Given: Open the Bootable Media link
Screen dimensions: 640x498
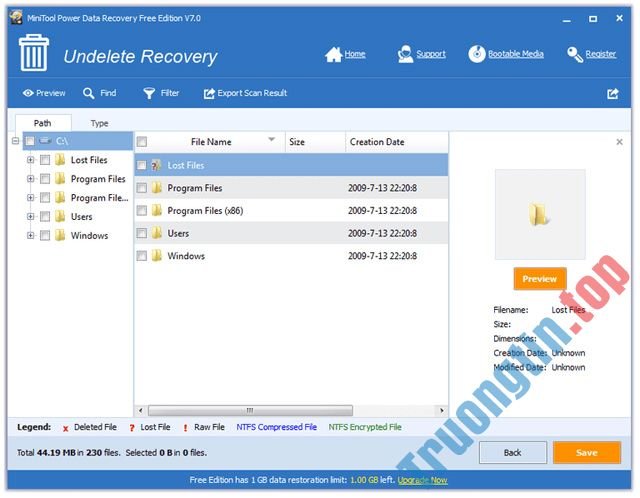Looking at the screenshot, I should tap(516, 54).
